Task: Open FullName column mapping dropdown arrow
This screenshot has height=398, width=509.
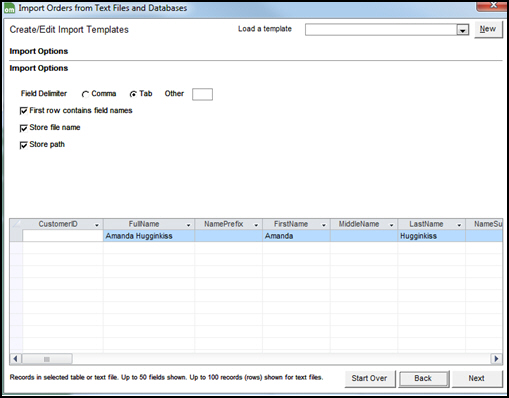Action: coord(188,225)
